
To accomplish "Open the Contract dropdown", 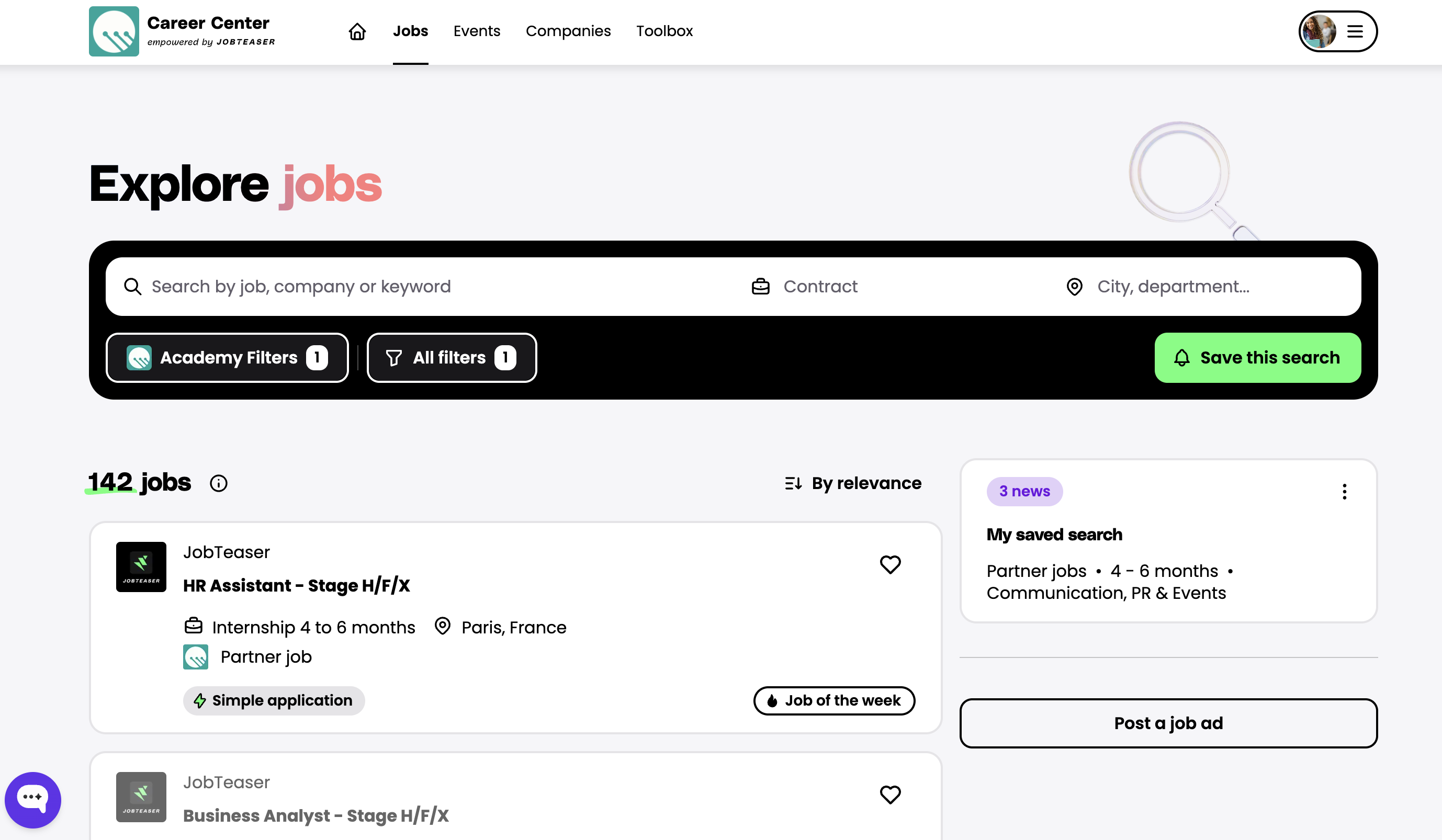I will point(820,287).
